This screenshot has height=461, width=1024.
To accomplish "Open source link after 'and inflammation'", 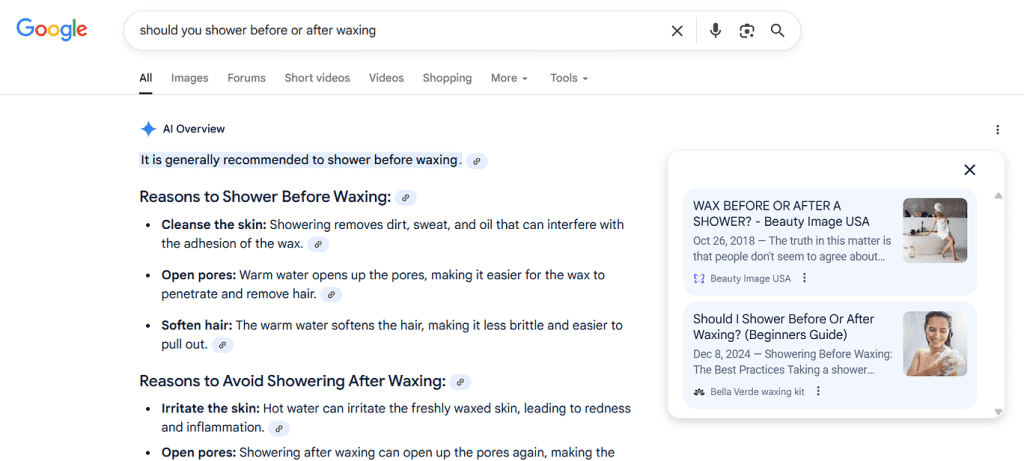I will [279, 429].
